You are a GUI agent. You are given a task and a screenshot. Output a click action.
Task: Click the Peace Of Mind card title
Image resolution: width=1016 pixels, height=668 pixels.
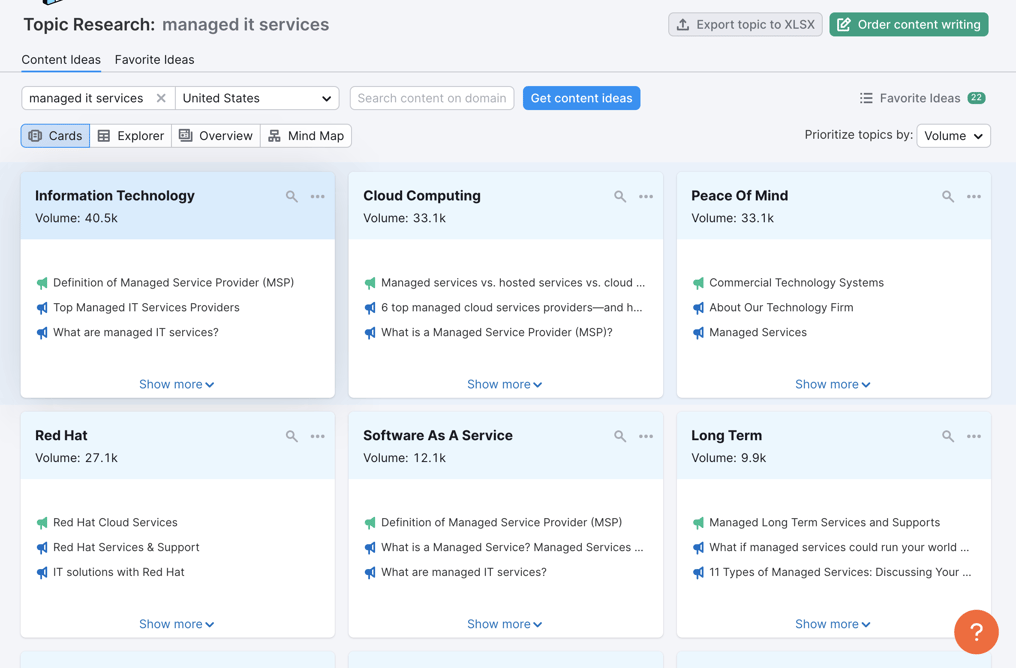(739, 196)
